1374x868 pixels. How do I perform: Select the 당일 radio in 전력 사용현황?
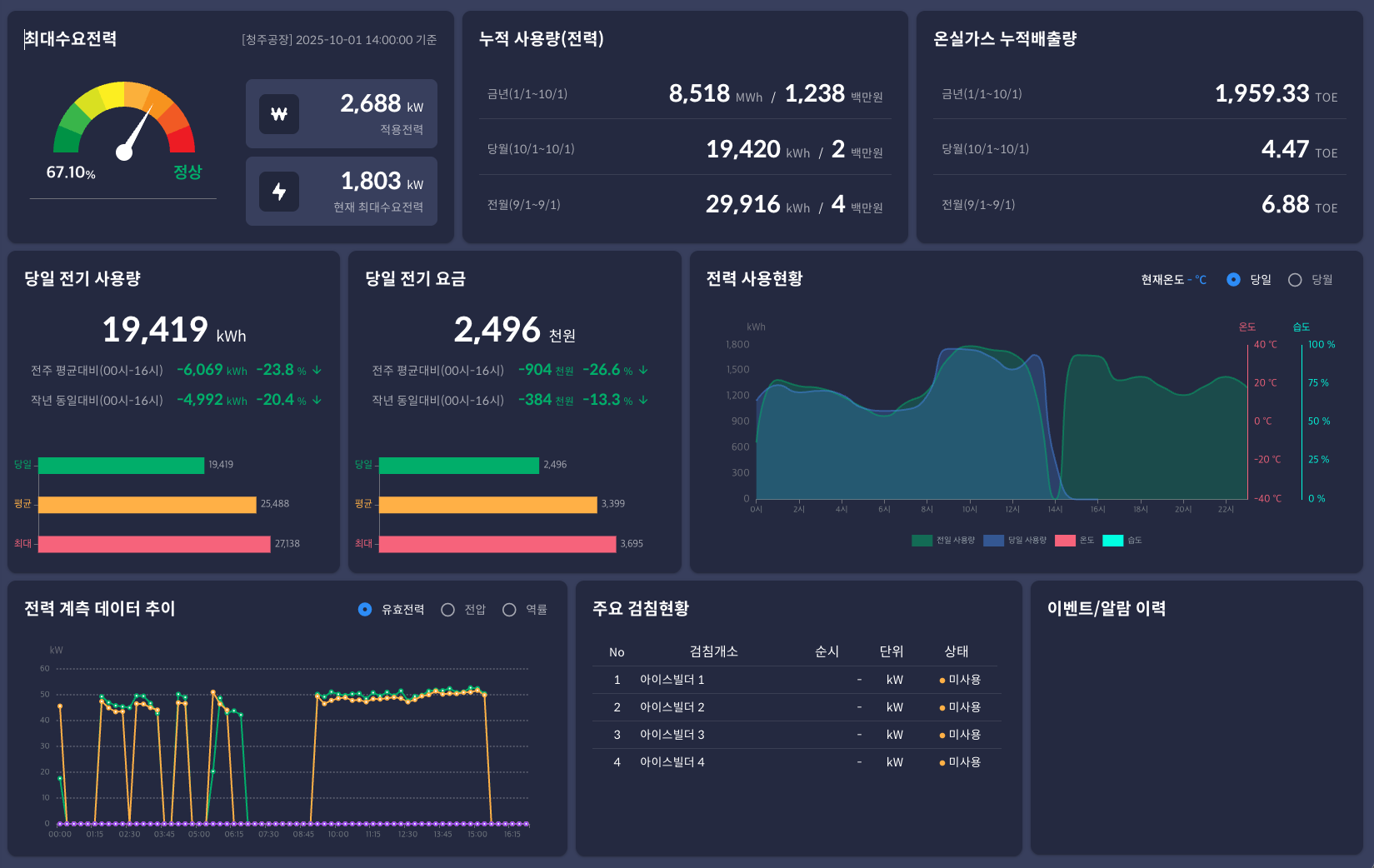tap(1233, 280)
